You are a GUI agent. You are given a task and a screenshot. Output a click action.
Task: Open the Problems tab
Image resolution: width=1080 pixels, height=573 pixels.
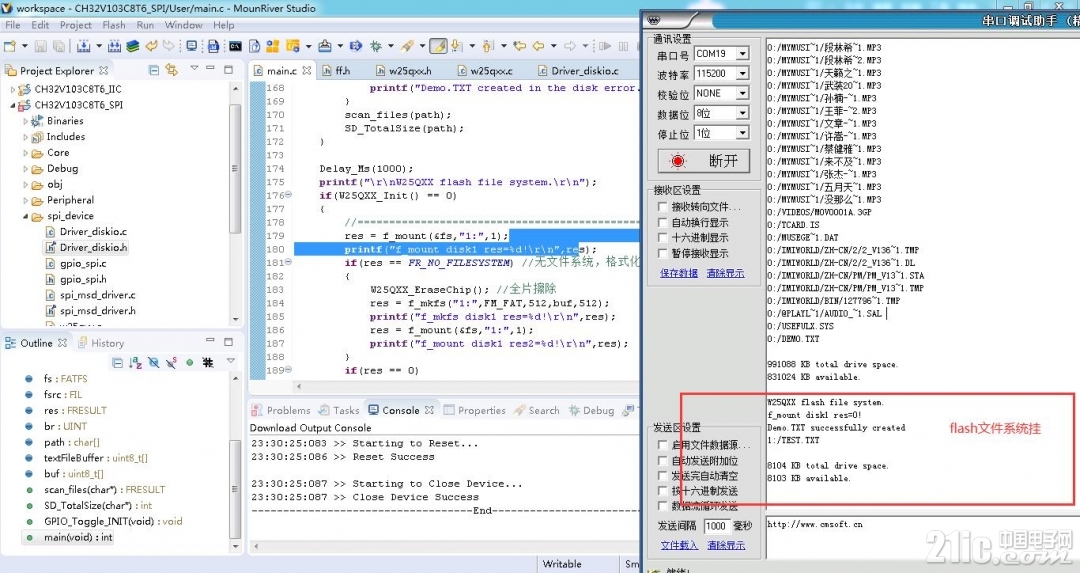pos(281,410)
